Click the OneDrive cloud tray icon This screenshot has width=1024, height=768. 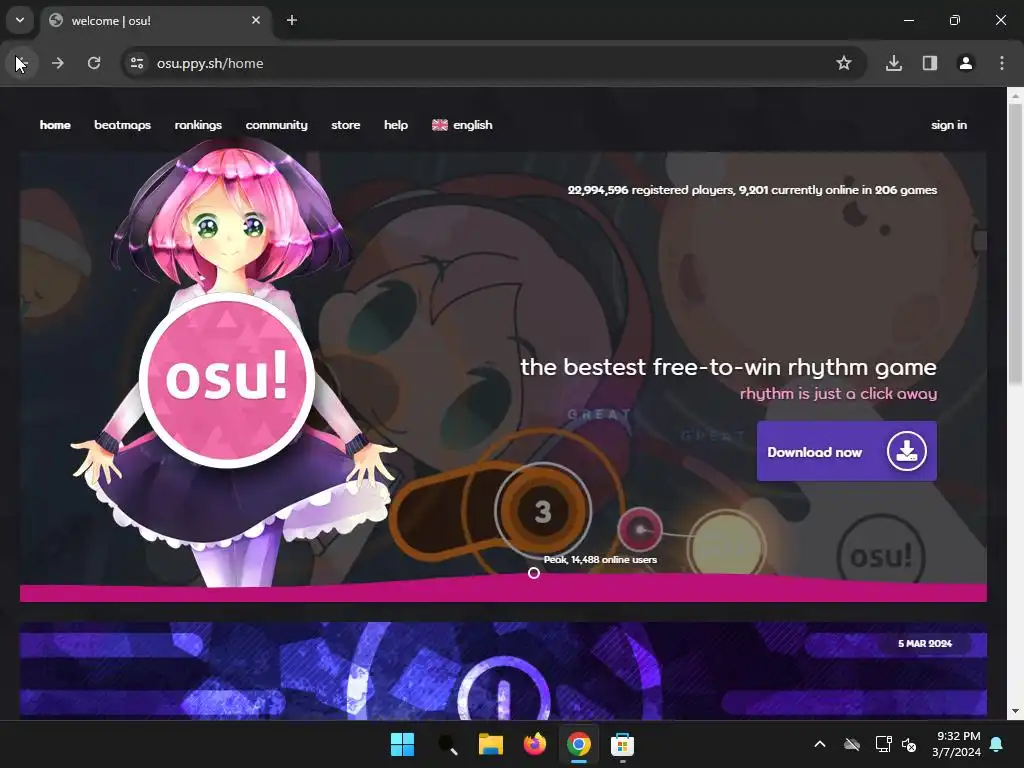point(852,744)
